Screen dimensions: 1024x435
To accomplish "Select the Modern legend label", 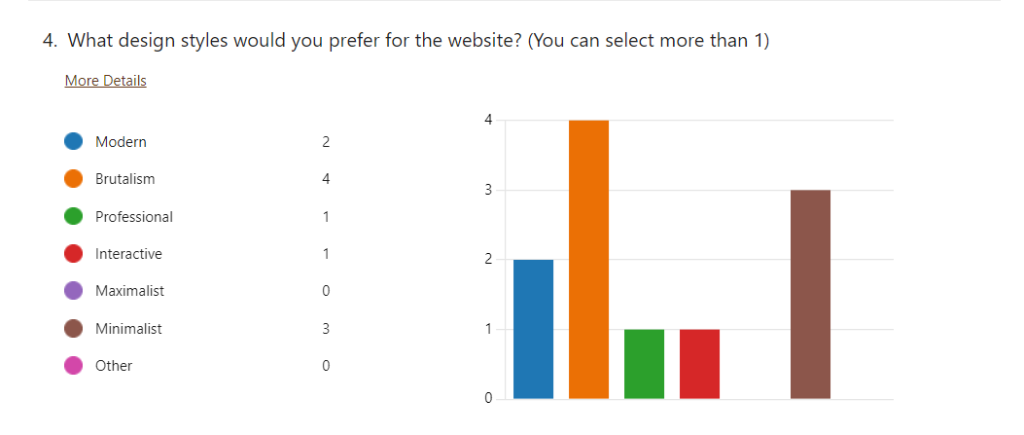I will click(x=120, y=142).
